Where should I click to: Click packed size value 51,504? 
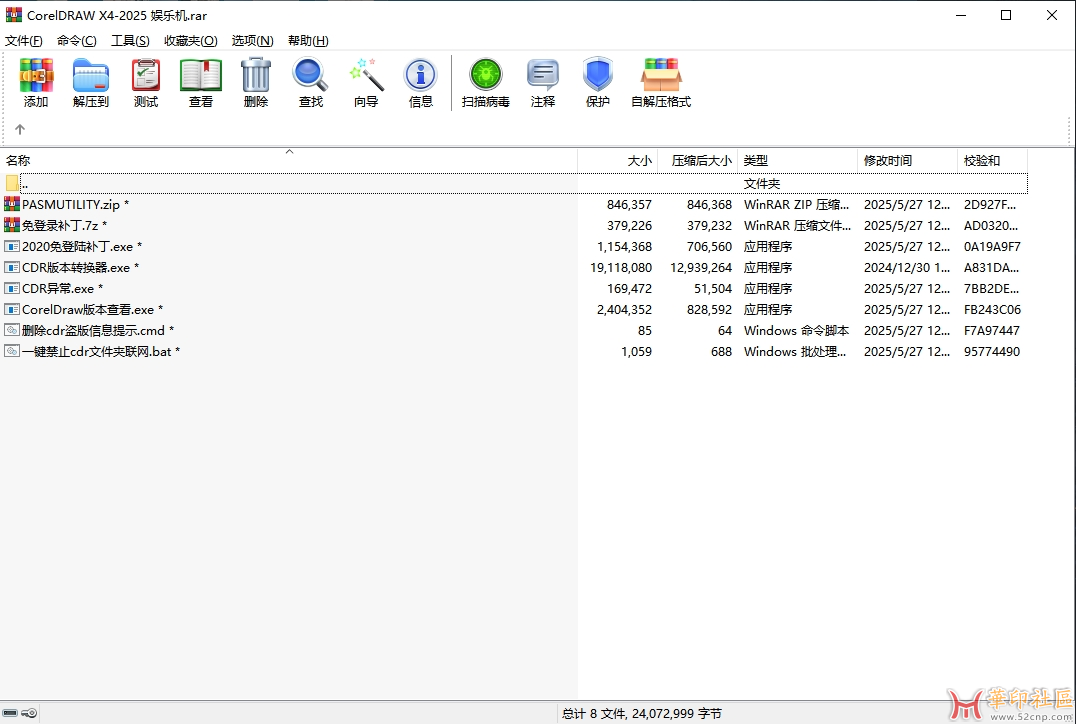click(x=713, y=288)
